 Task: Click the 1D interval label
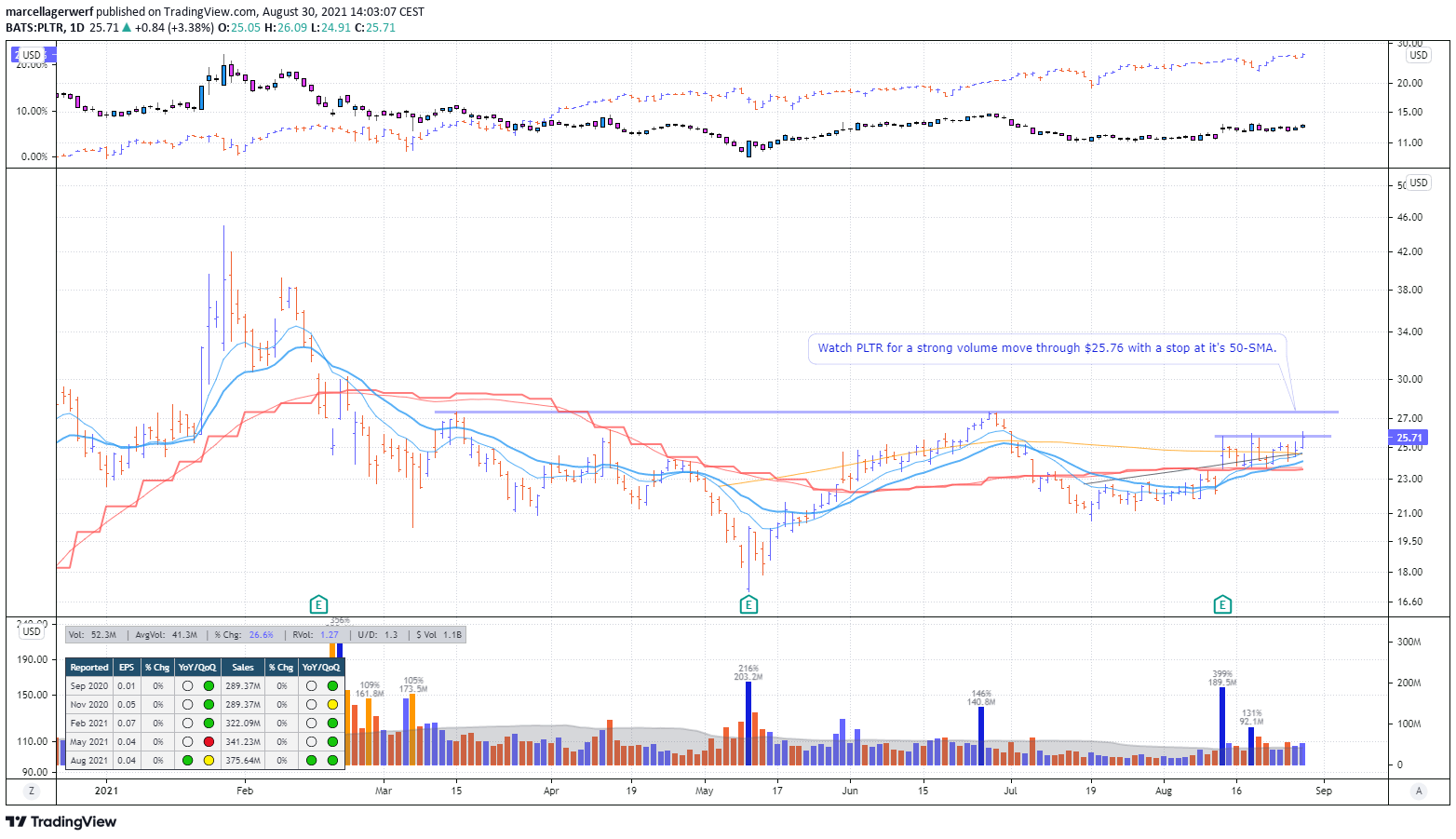click(x=77, y=28)
